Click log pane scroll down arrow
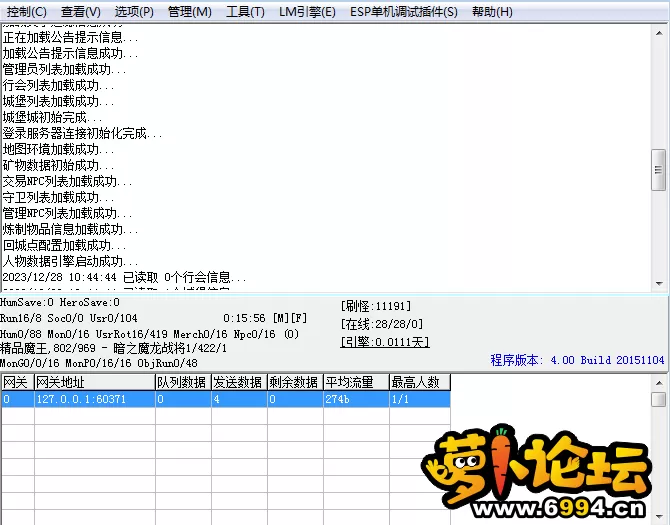 pos(659,284)
